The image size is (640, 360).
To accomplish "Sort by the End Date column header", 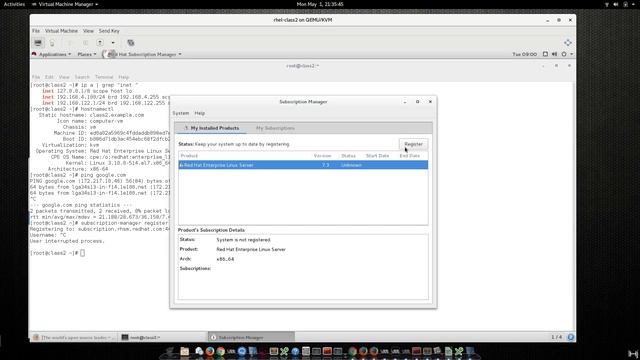I will 409,156.
